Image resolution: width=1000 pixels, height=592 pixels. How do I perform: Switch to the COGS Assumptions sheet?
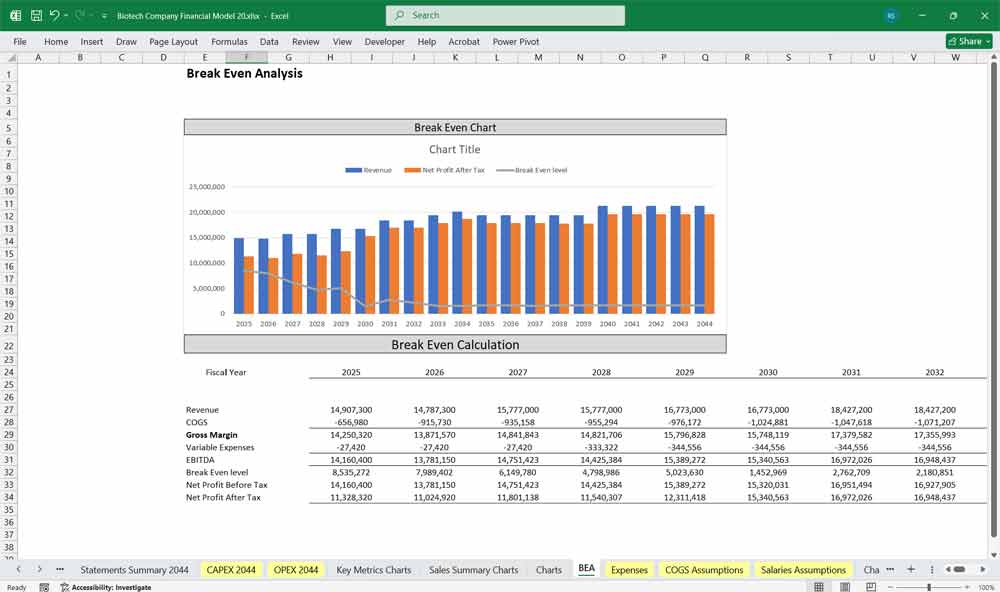703,570
